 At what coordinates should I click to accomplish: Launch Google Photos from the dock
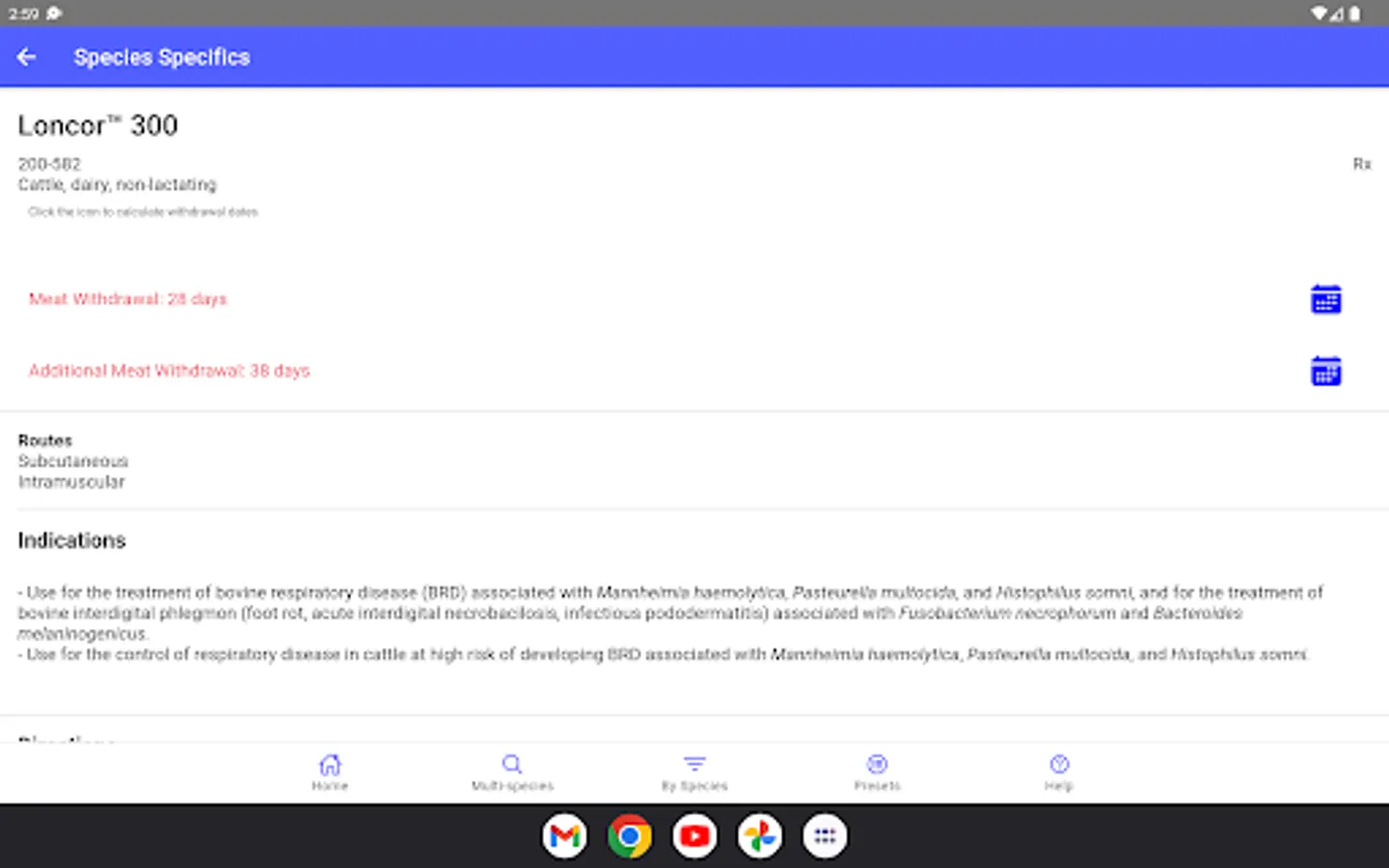pyautogui.click(x=760, y=836)
